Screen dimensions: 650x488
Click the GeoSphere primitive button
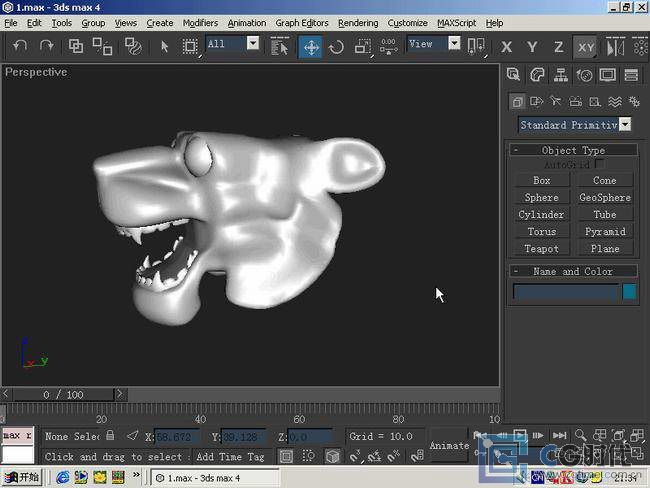pos(605,197)
